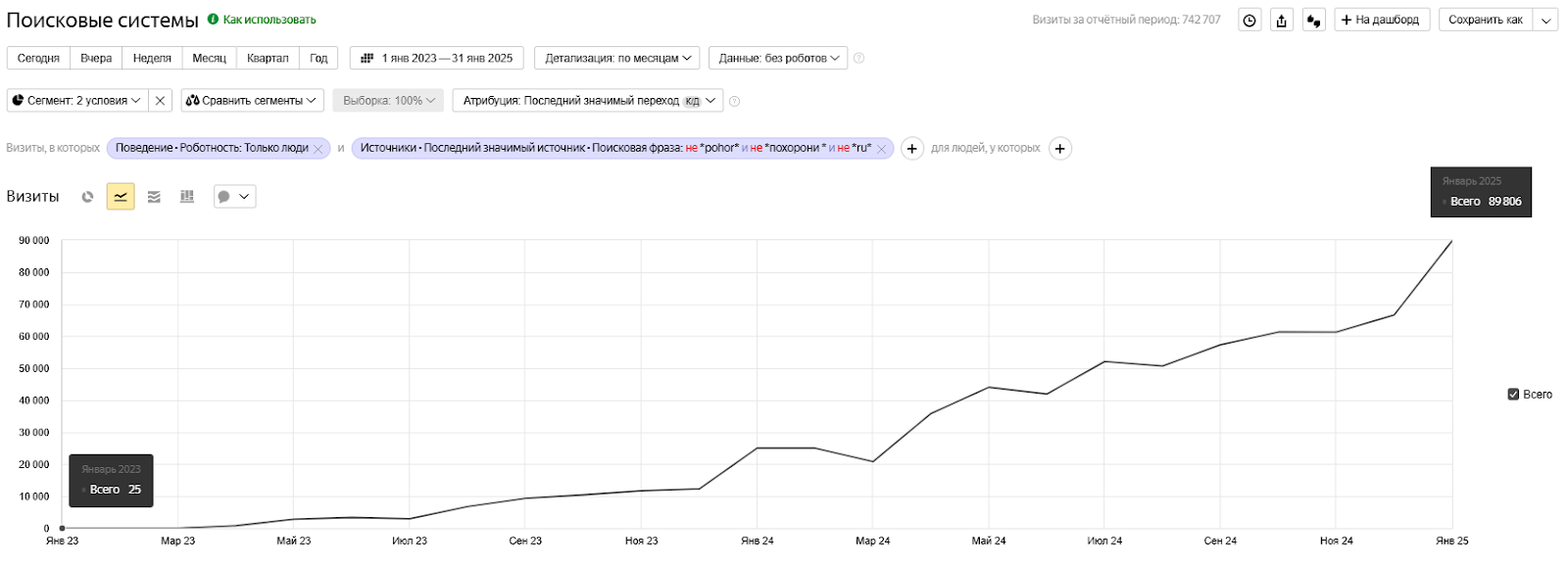The height and width of the screenshot is (566, 1568).
Task: Add a new visit condition plus button
Action: tap(911, 149)
